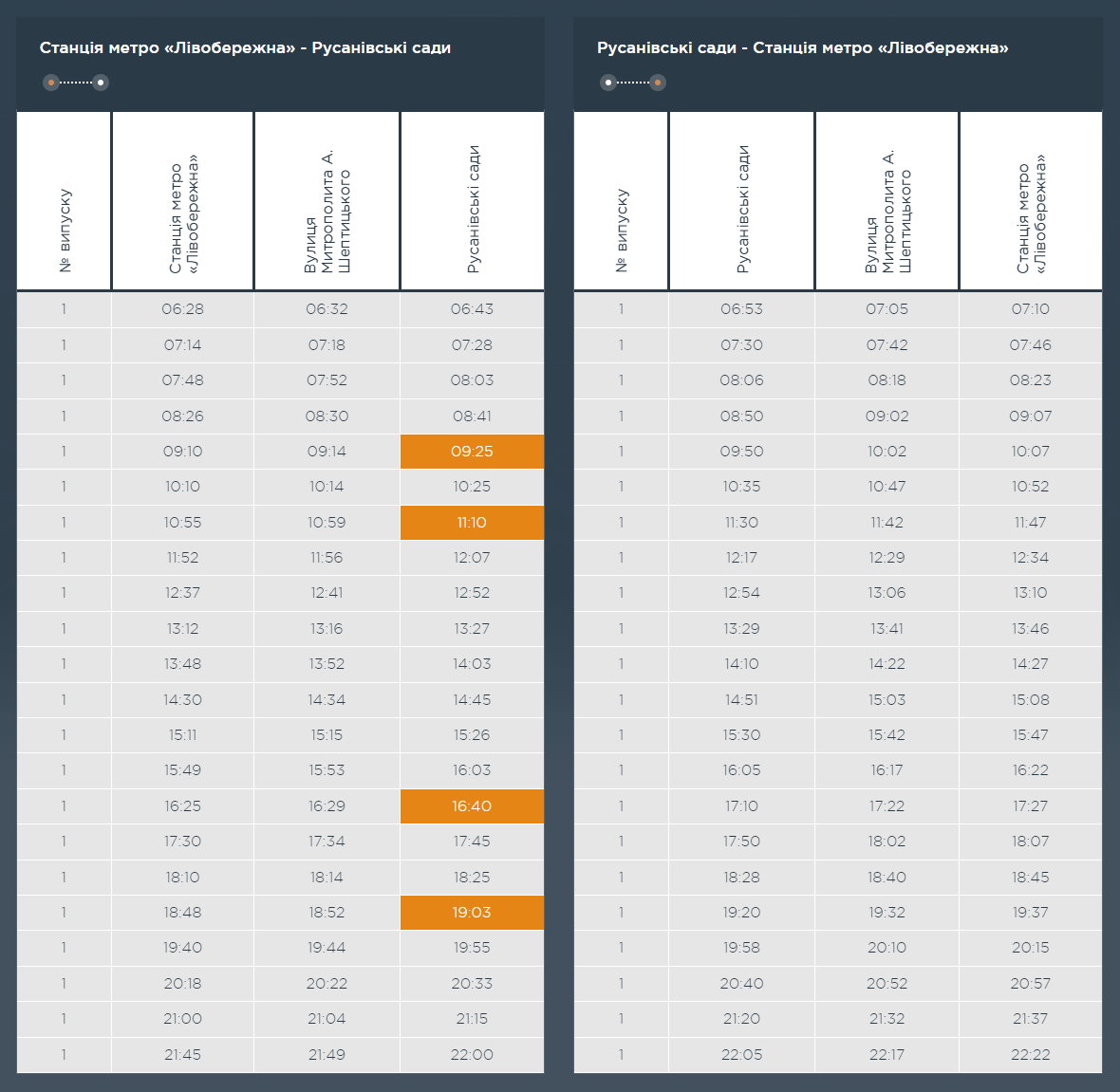Click the orange end dot in the right route icon
1120x1092 pixels.
pos(658,83)
